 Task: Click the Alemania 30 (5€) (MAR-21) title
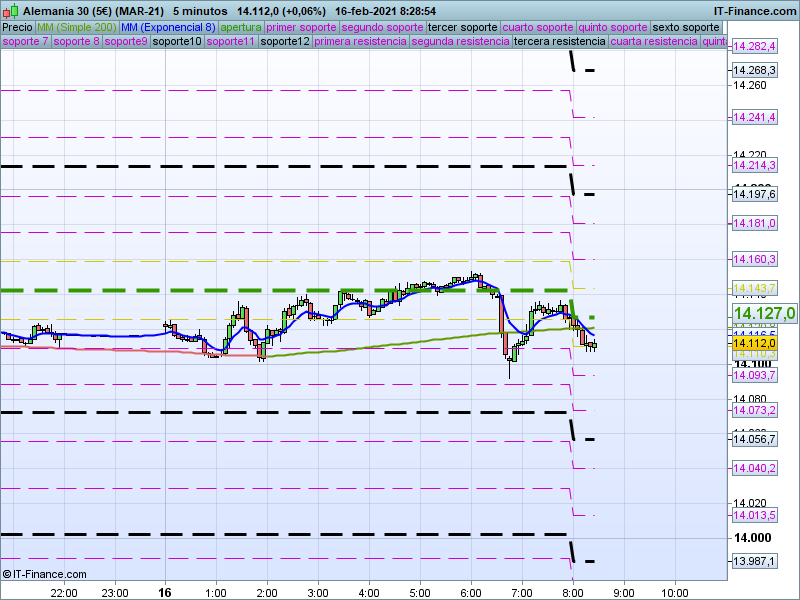click(x=93, y=11)
